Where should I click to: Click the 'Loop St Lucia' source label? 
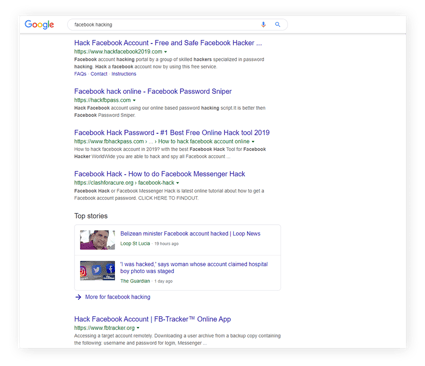(135, 244)
